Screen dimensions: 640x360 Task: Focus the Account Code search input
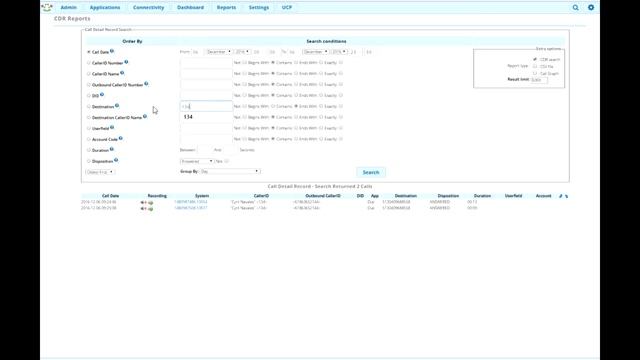[x=206, y=139]
